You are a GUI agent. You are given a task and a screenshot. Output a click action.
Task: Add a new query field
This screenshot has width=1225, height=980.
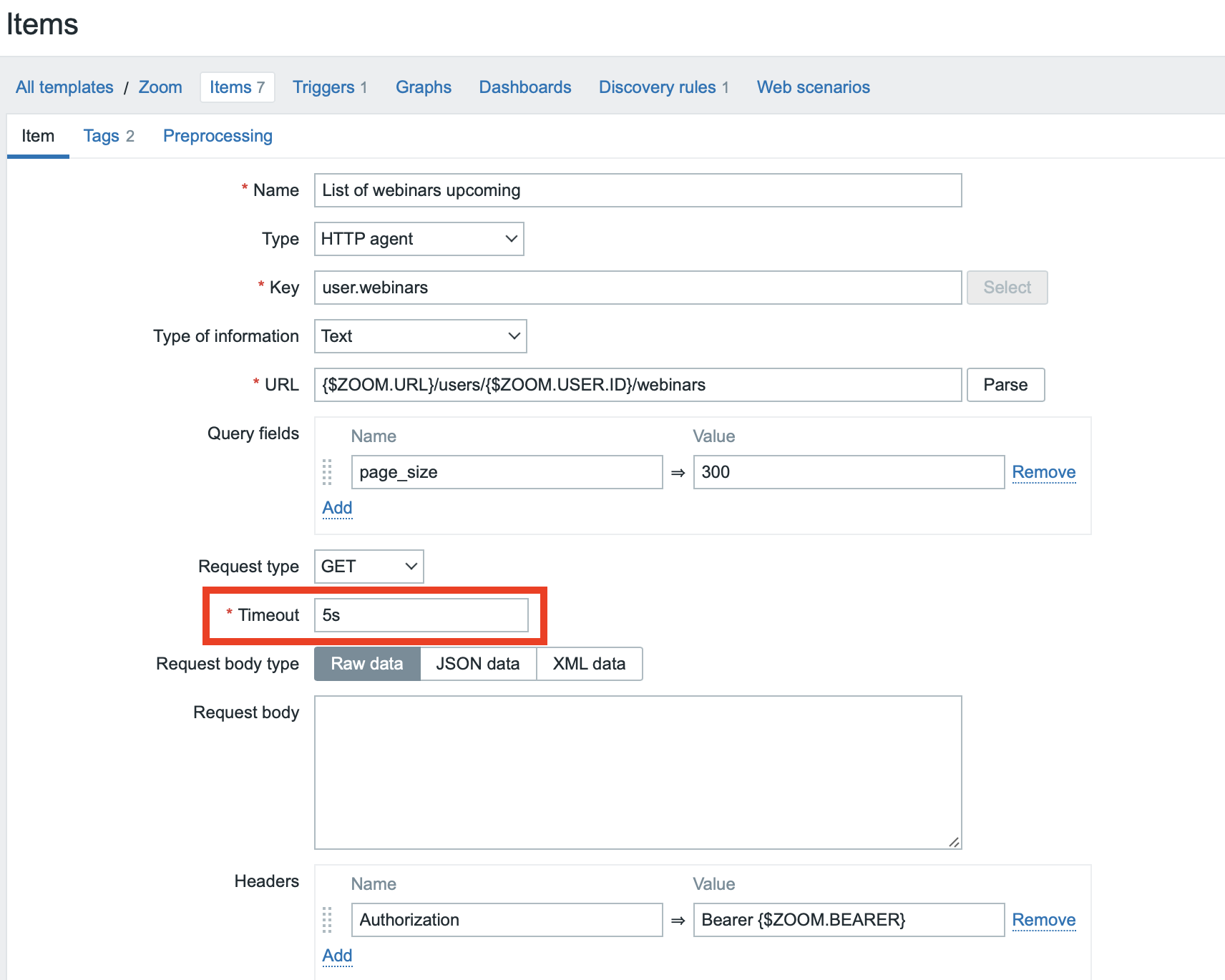(337, 508)
